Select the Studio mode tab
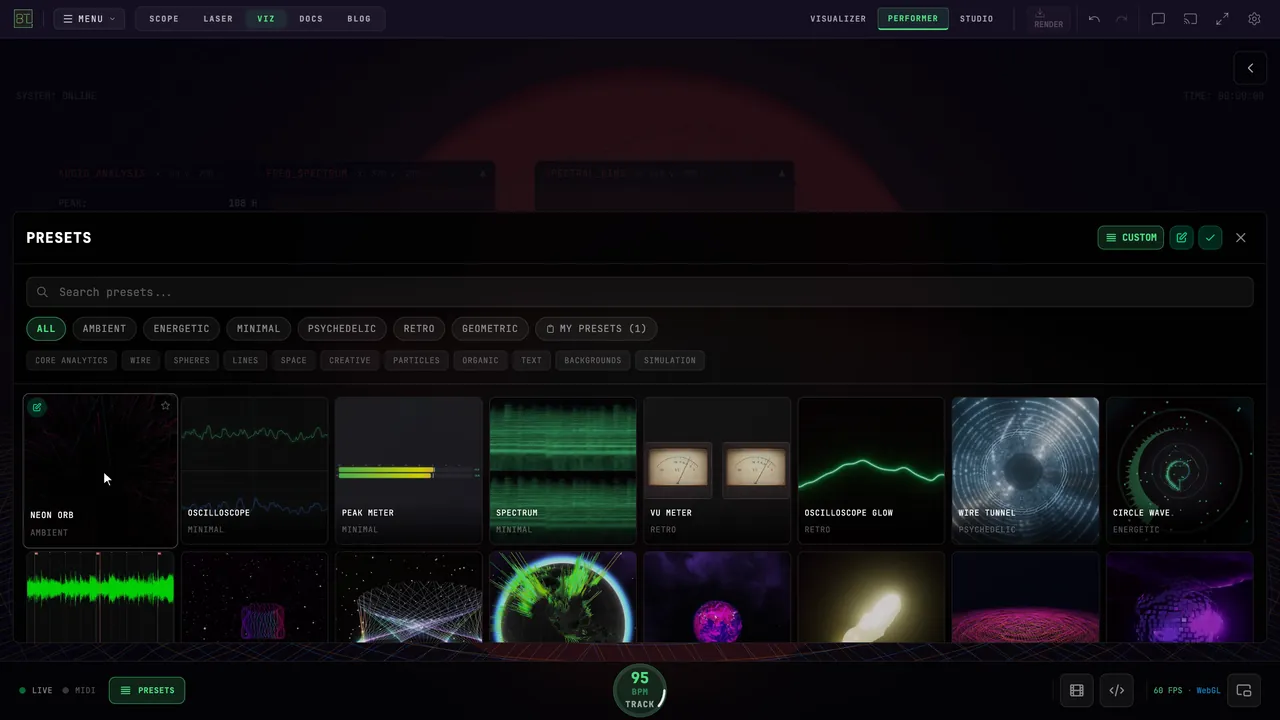Screen dimensions: 1280x720 point(976,19)
